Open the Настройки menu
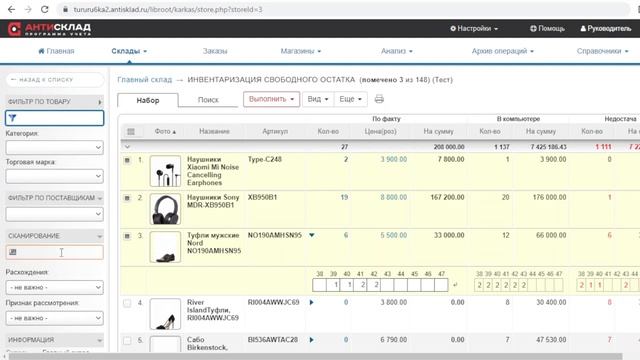640x360 pixels. click(x=474, y=29)
